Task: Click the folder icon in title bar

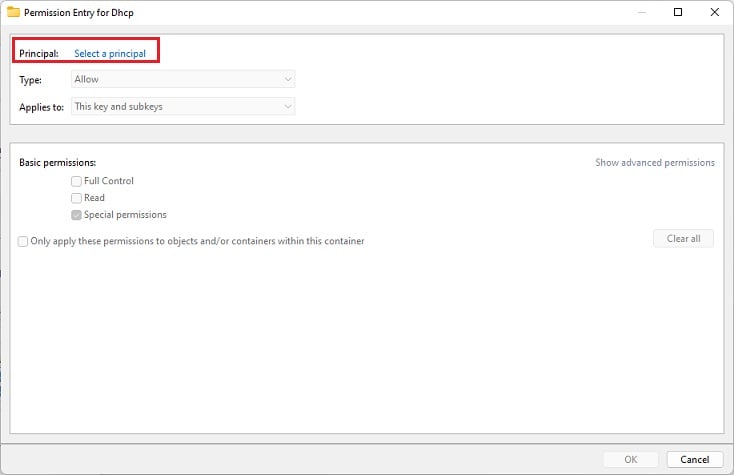Action: (x=13, y=12)
